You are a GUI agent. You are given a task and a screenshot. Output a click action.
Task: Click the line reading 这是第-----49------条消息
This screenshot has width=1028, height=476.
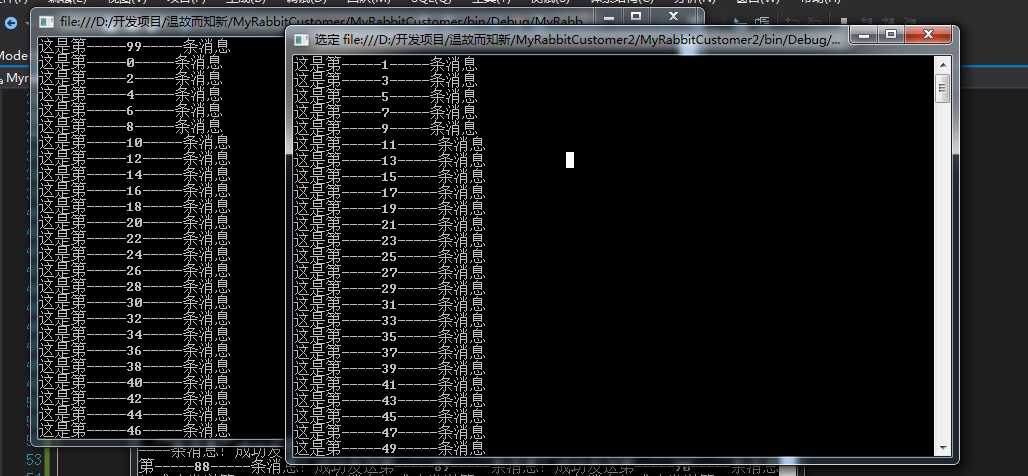pos(389,448)
